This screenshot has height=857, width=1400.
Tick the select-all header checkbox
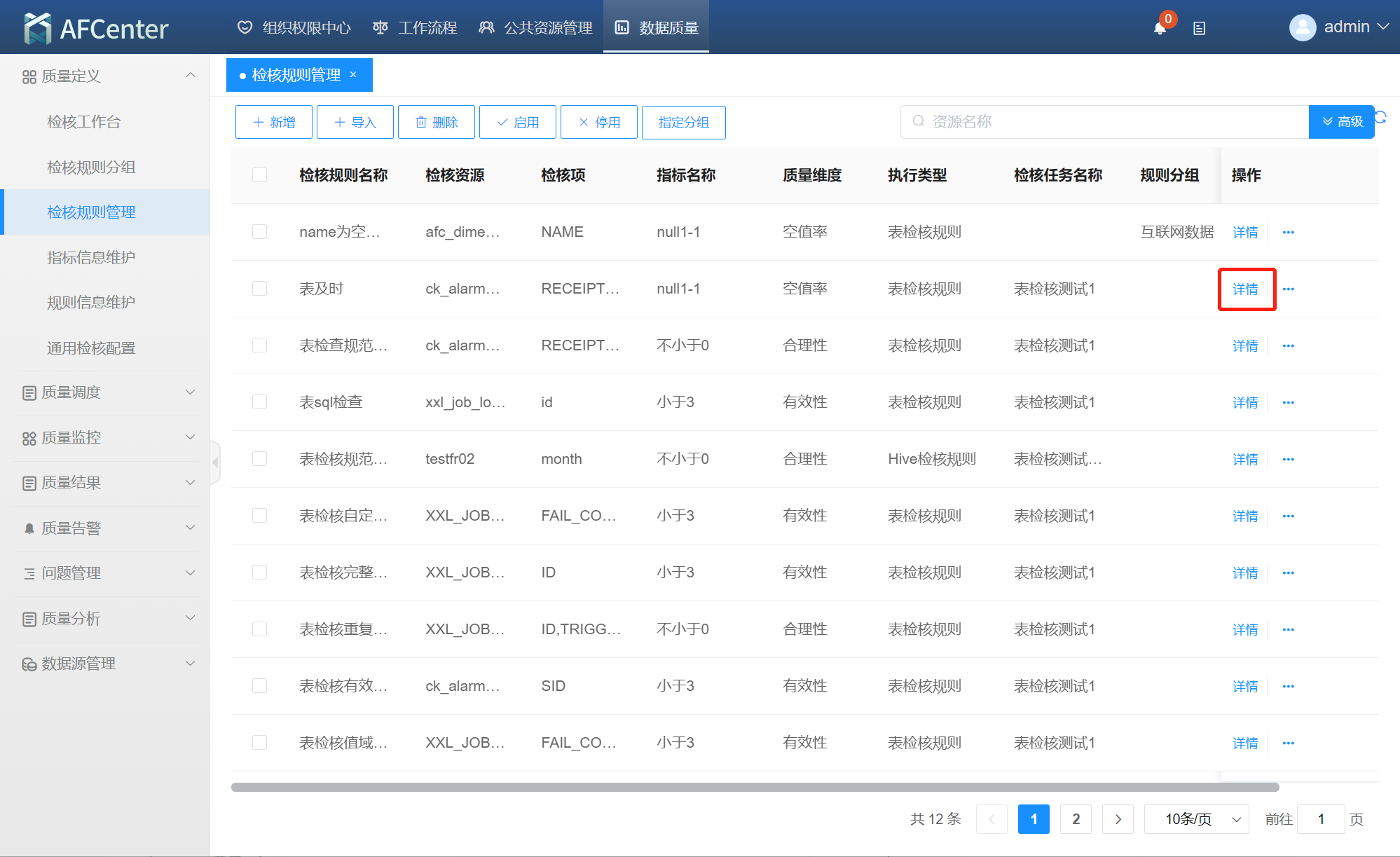click(259, 174)
